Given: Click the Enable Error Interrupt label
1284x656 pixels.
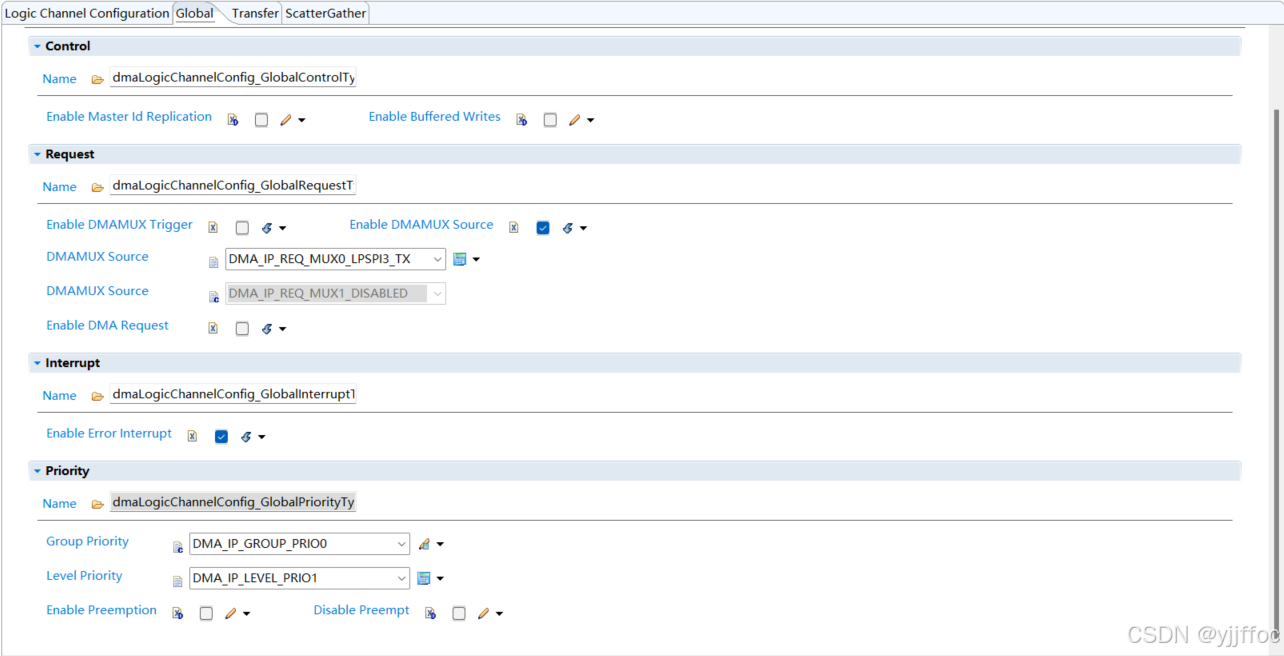Looking at the screenshot, I should pyautogui.click(x=109, y=433).
